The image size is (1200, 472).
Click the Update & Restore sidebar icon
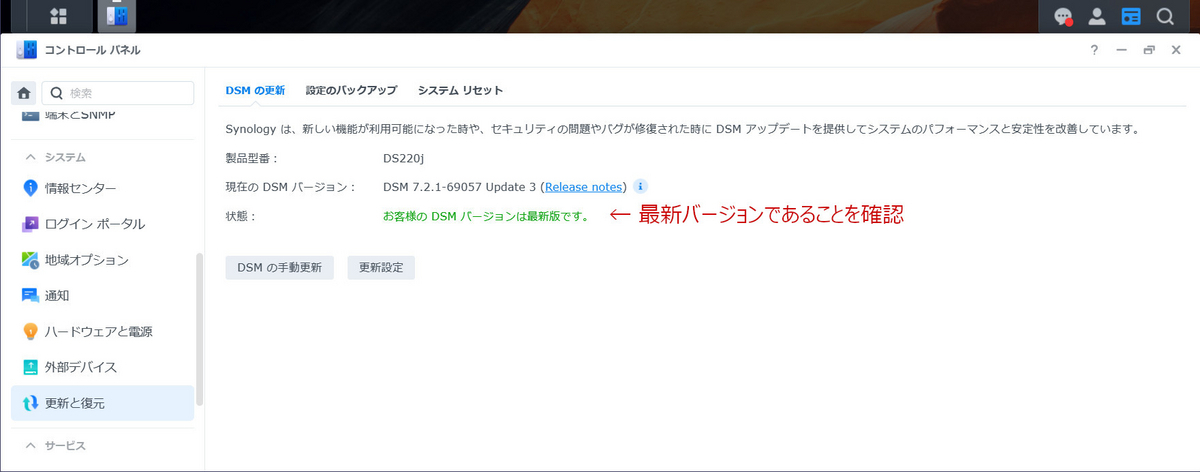30,403
